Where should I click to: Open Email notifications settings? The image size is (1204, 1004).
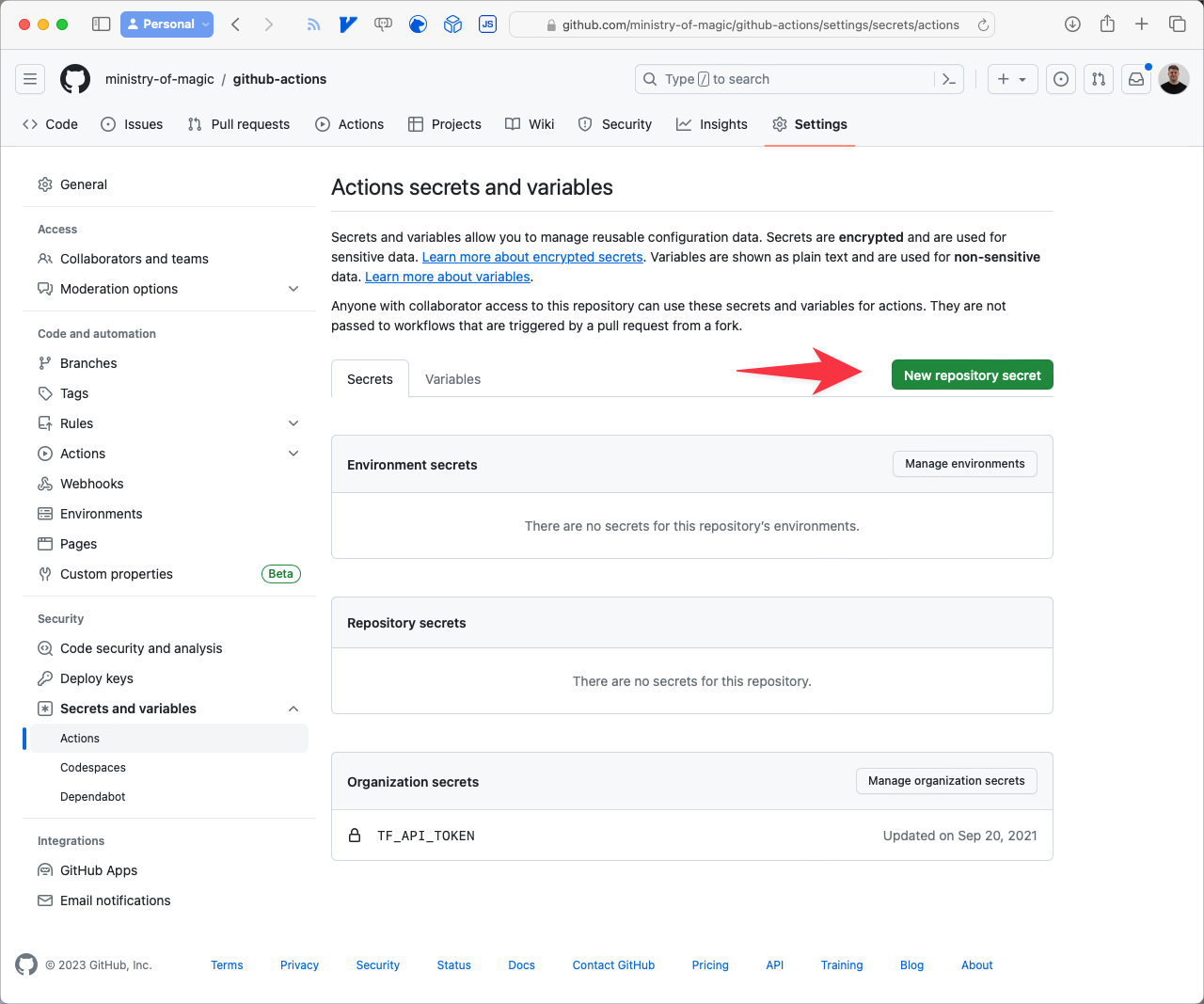click(x=169, y=900)
